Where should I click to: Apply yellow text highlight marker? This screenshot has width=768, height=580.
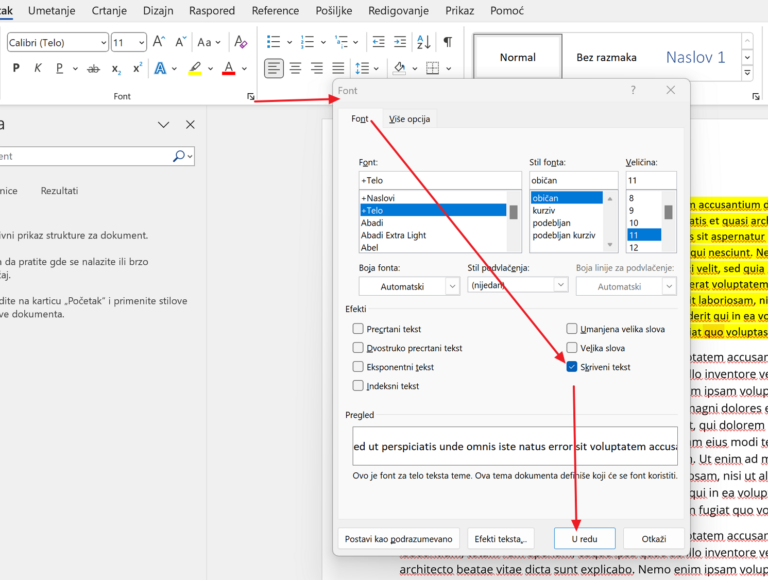coord(195,68)
